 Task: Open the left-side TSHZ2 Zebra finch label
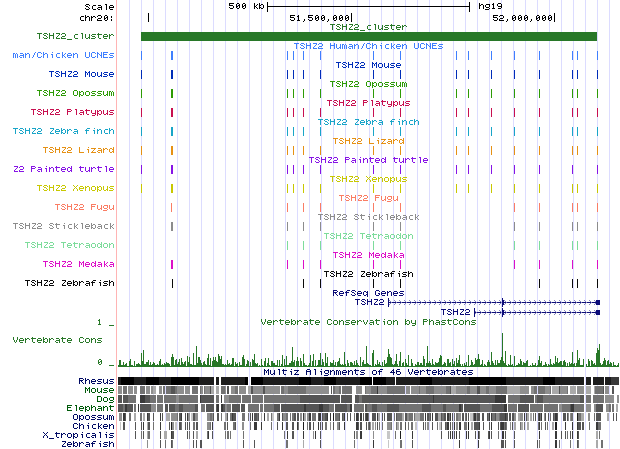pos(64,131)
